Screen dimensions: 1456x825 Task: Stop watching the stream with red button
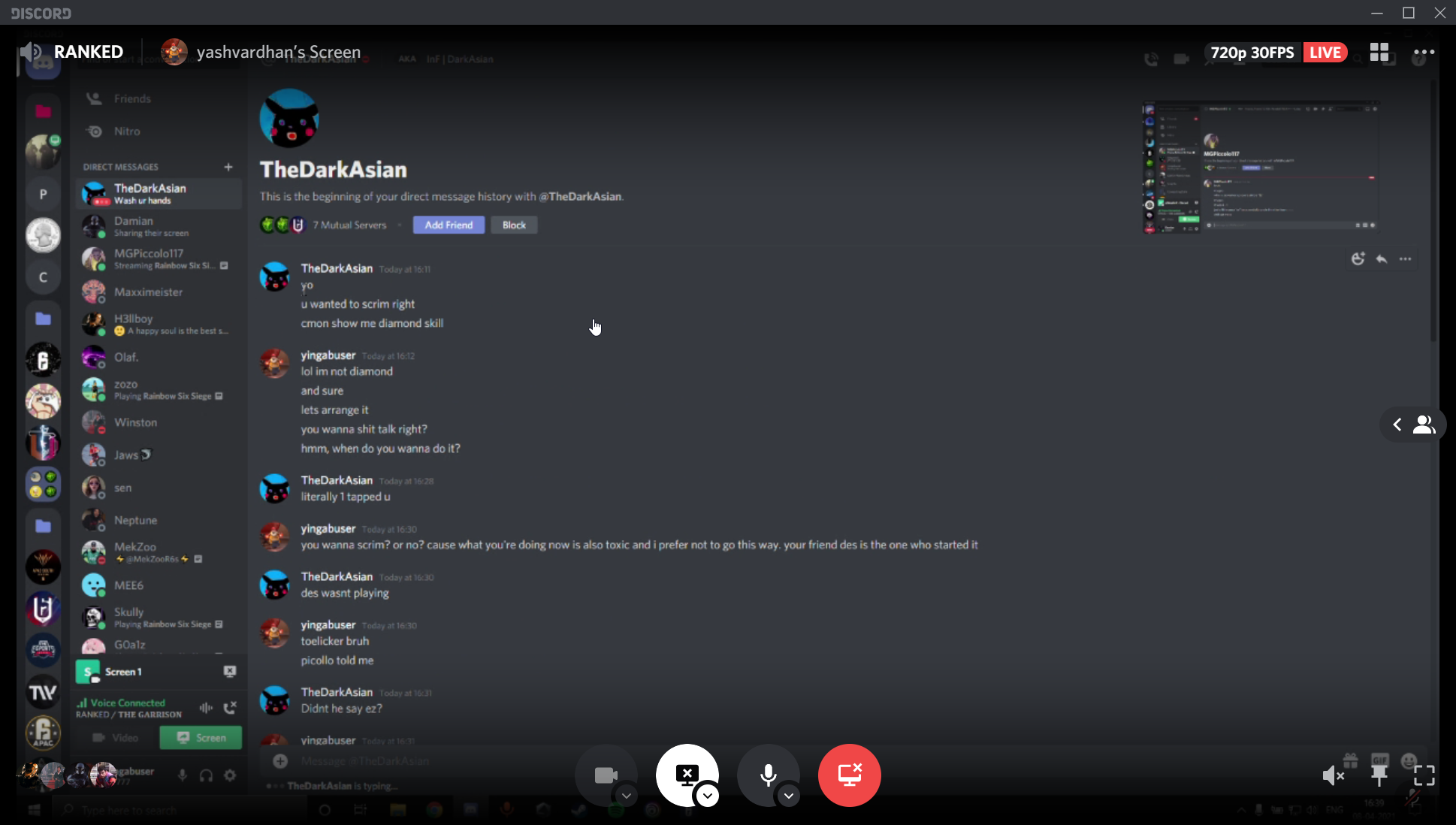coord(849,775)
